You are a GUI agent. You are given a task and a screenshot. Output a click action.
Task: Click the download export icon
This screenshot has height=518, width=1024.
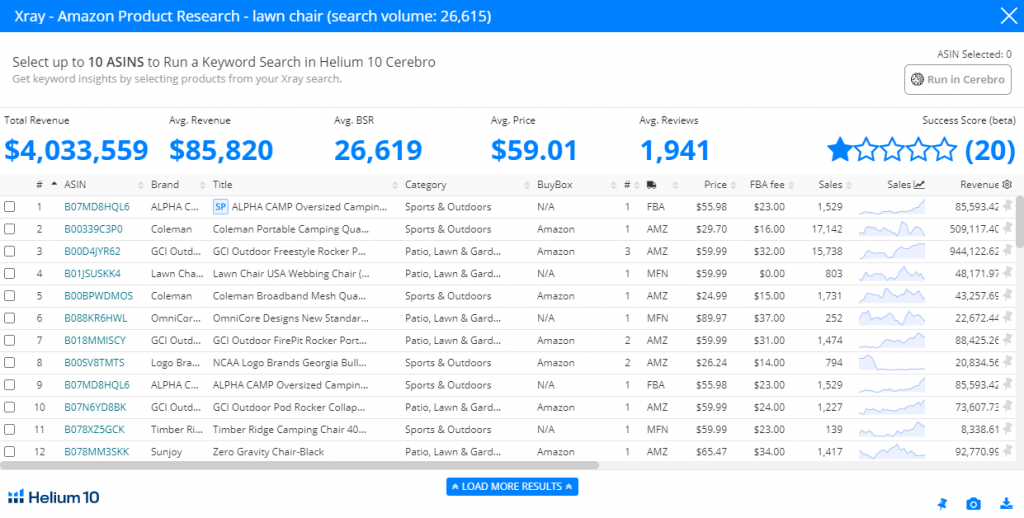1006,504
